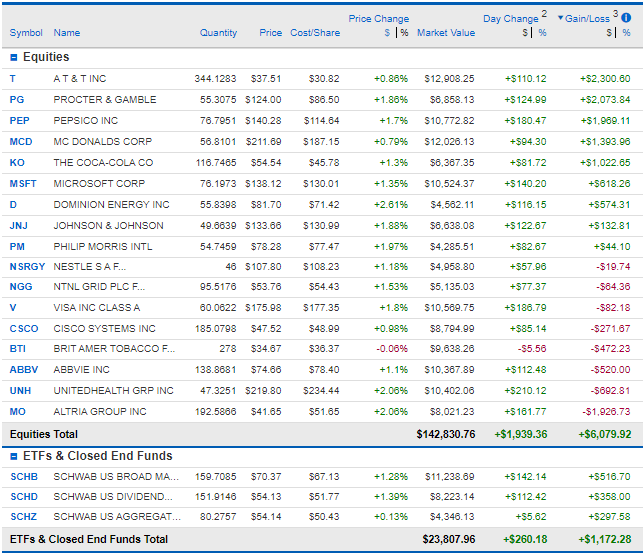Switch Price Change to dollar view
Screen dimensions: 643x553
click(x=387, y=33)
